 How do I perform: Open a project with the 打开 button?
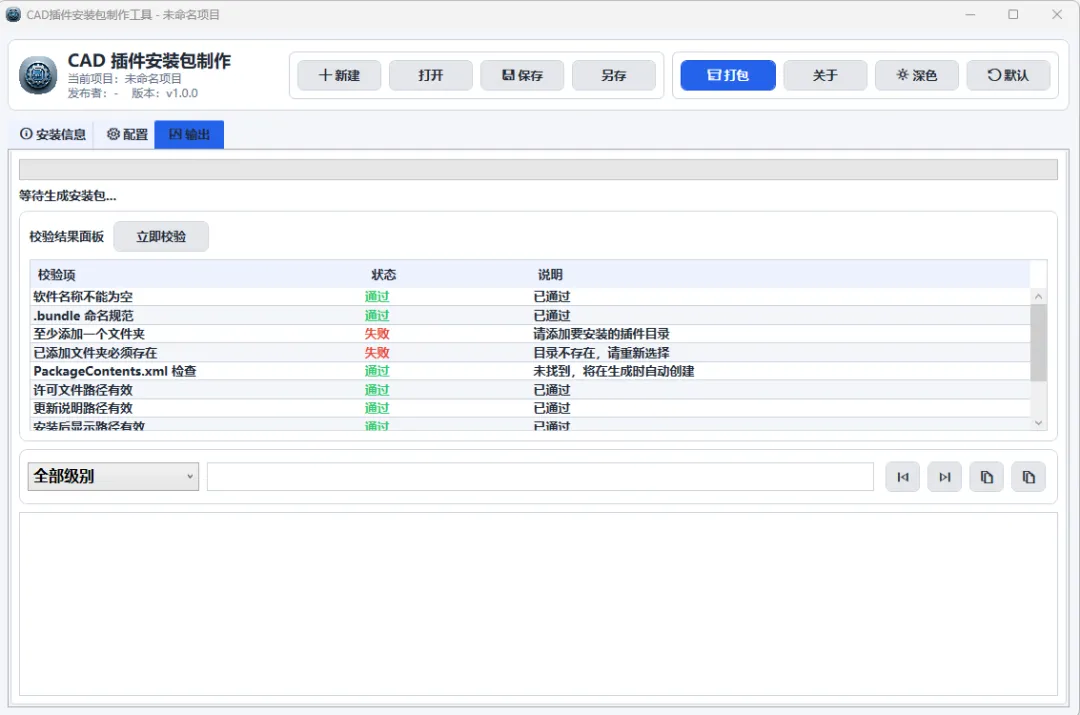pyautogui.click(x=430, y=75)
